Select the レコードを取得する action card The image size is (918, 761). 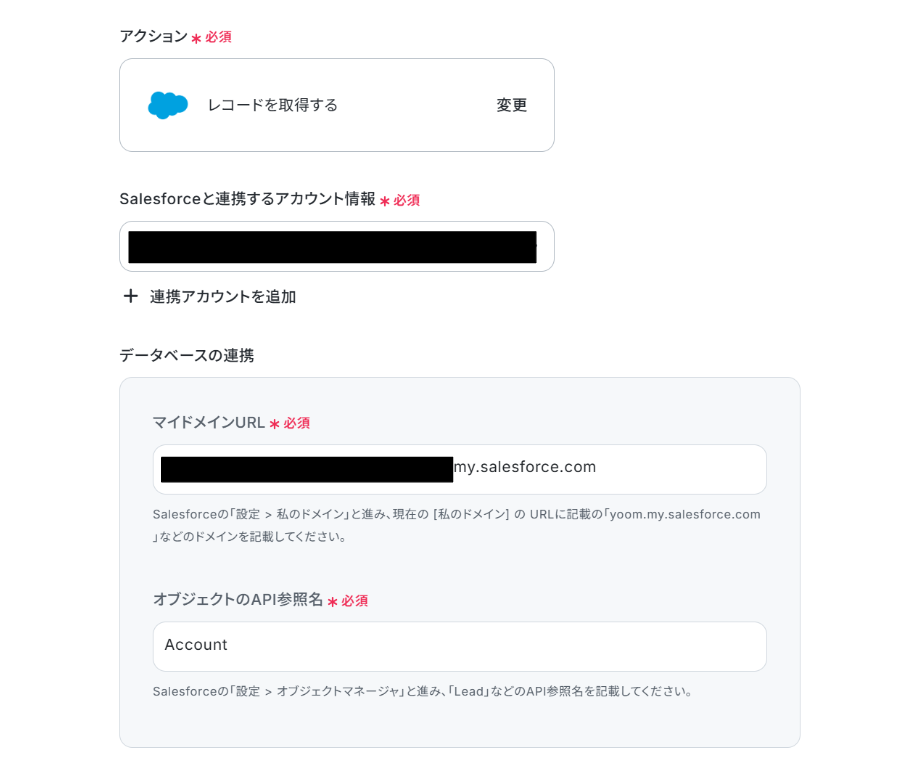click(337, 105)
